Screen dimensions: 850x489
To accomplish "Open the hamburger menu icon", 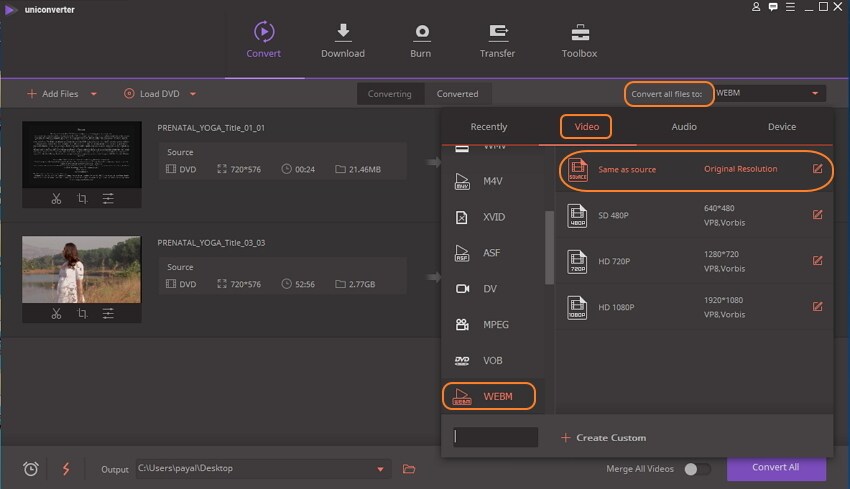I will pyautogui.click(x=790, y=7).
